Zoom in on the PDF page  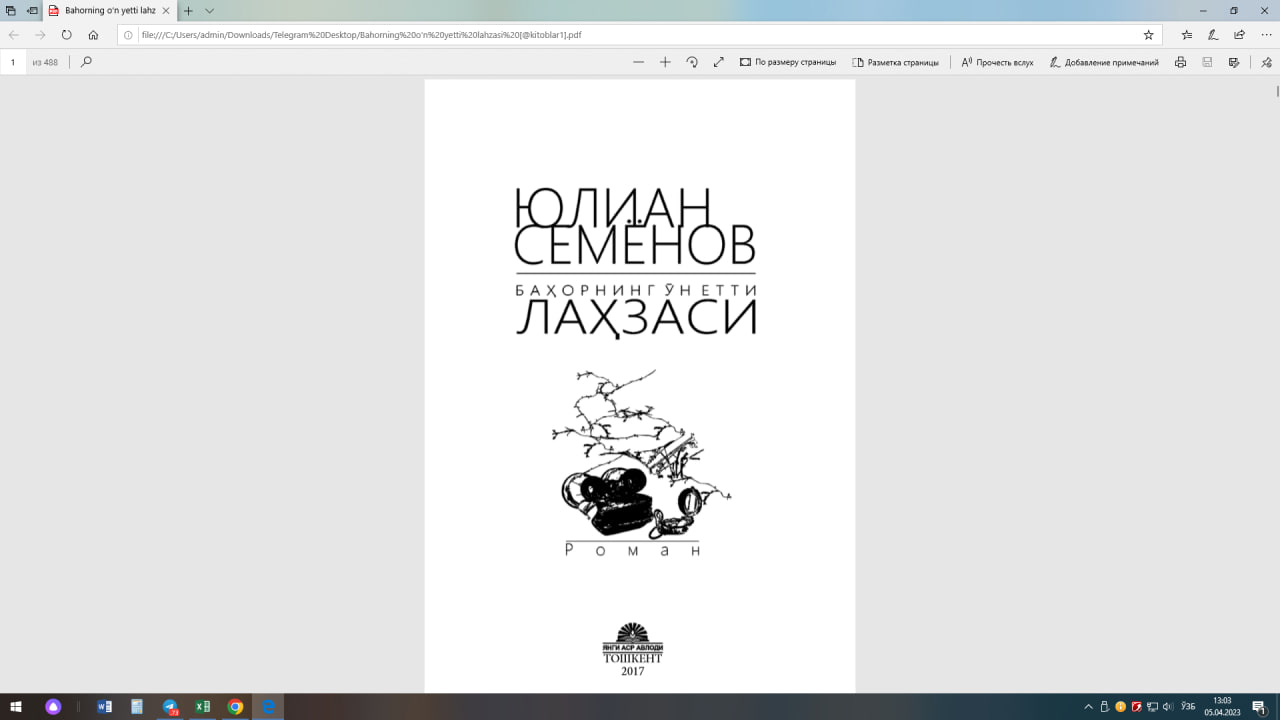[x=665, y=61]
